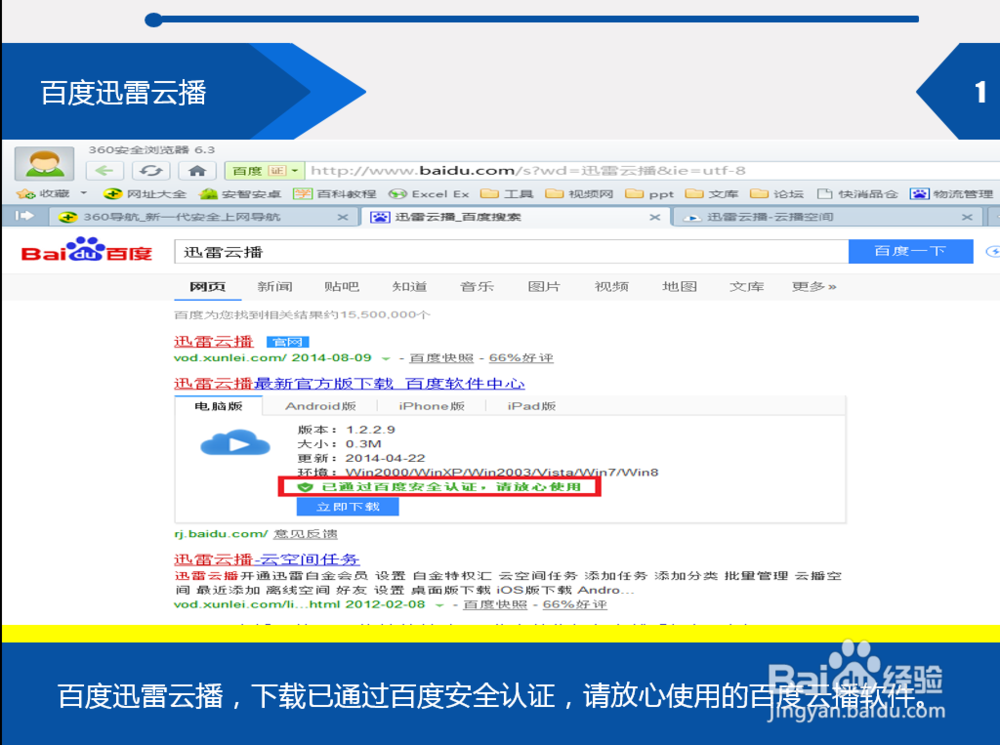This screenshot has width=1000, height=745.
Task: Open 迅雷云播最新官方版下载 result link
Action: click(x=349, y=383)
